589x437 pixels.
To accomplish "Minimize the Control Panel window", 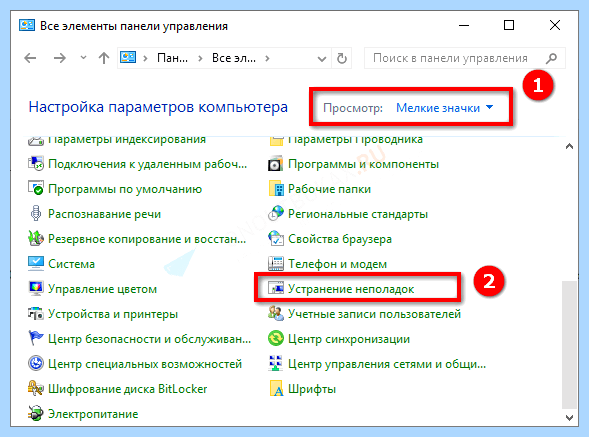I will (x=464, y=25).
